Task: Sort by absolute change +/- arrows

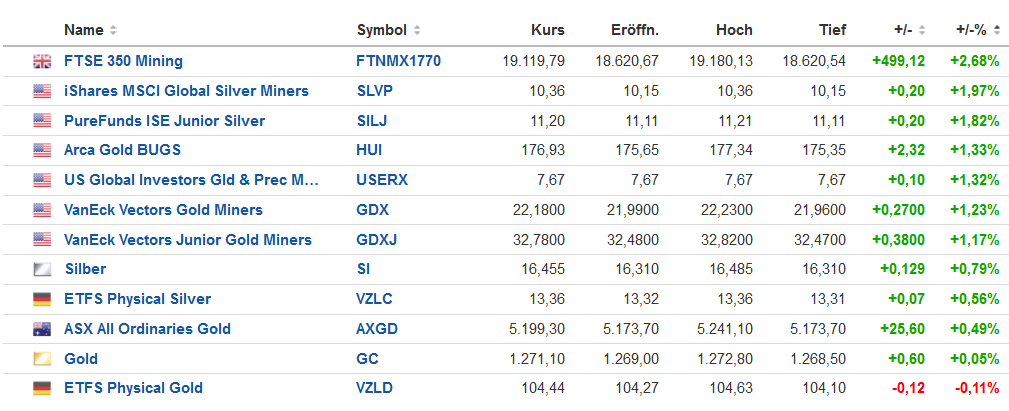Action: pyautogui.click(x=921, y=30)
